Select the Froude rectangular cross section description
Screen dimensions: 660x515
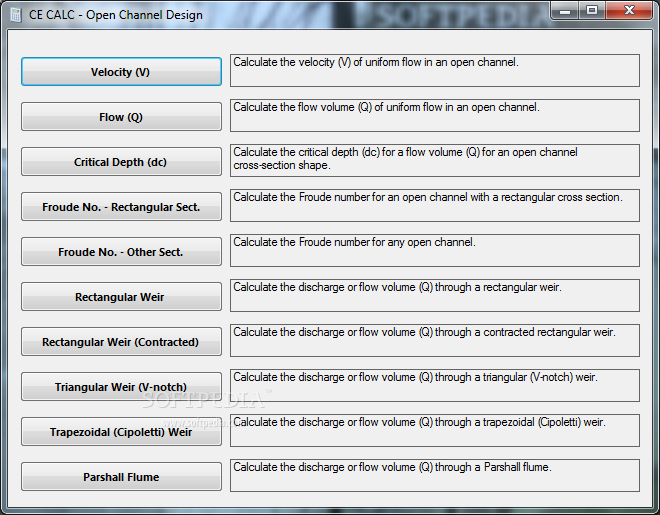[435, 206]
